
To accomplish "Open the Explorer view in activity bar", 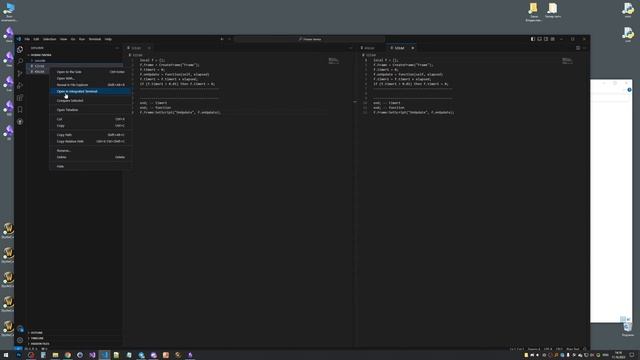I will pyautogui.click(x=20, y=49).
